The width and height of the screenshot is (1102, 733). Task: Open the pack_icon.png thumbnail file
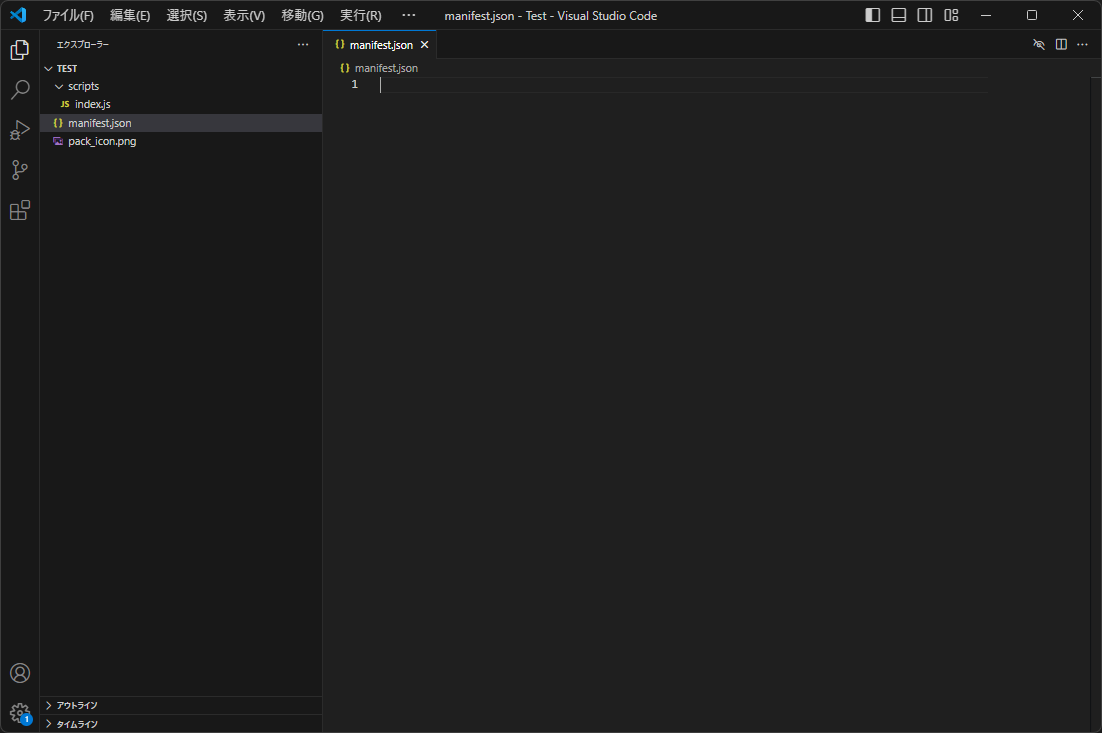(x=102, y=140)
